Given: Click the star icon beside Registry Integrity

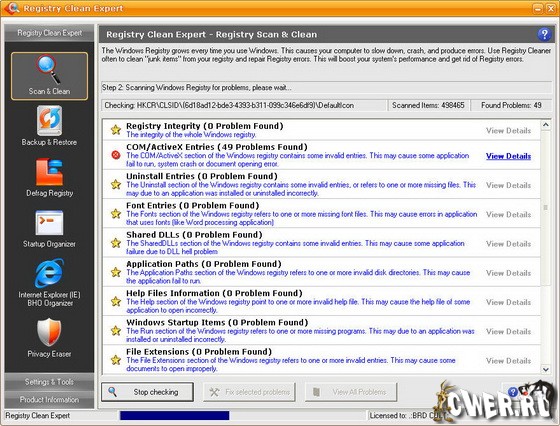Looking at the screenshot, I should pos(116,129).
